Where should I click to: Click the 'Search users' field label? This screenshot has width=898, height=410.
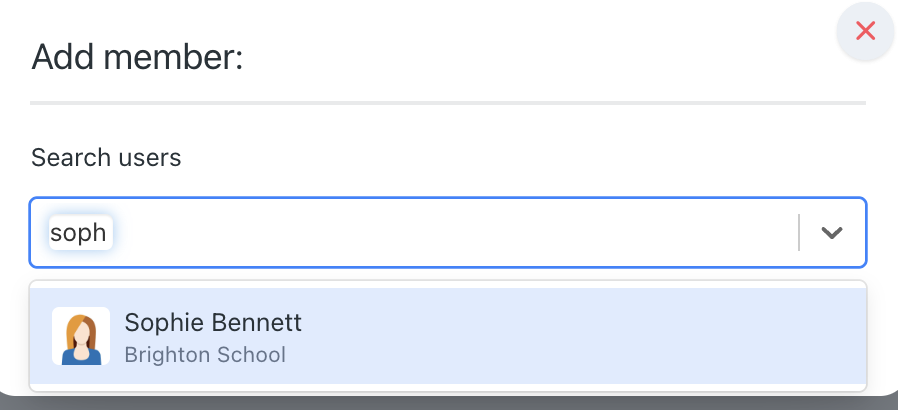106,157
